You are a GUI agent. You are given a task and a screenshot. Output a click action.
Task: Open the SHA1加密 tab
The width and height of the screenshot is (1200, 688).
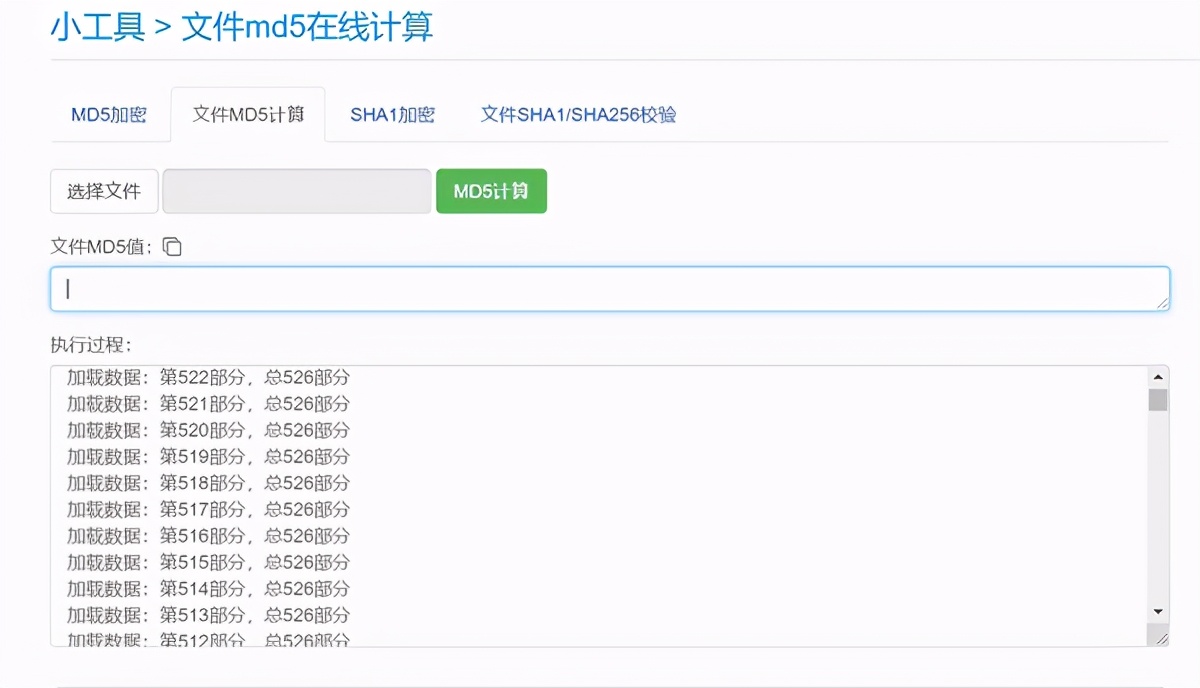coord(392,115)
